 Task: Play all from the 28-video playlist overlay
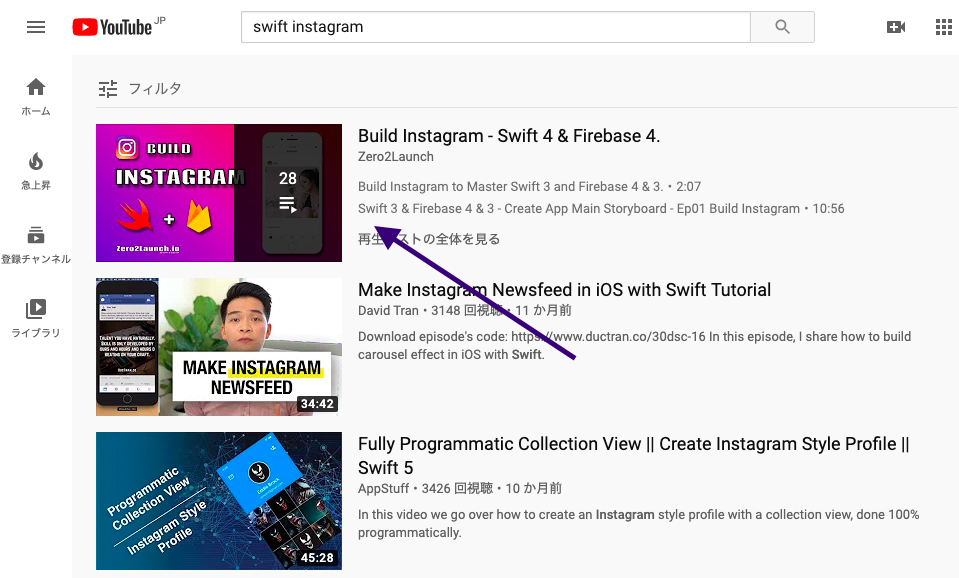(x=288, y=193)
